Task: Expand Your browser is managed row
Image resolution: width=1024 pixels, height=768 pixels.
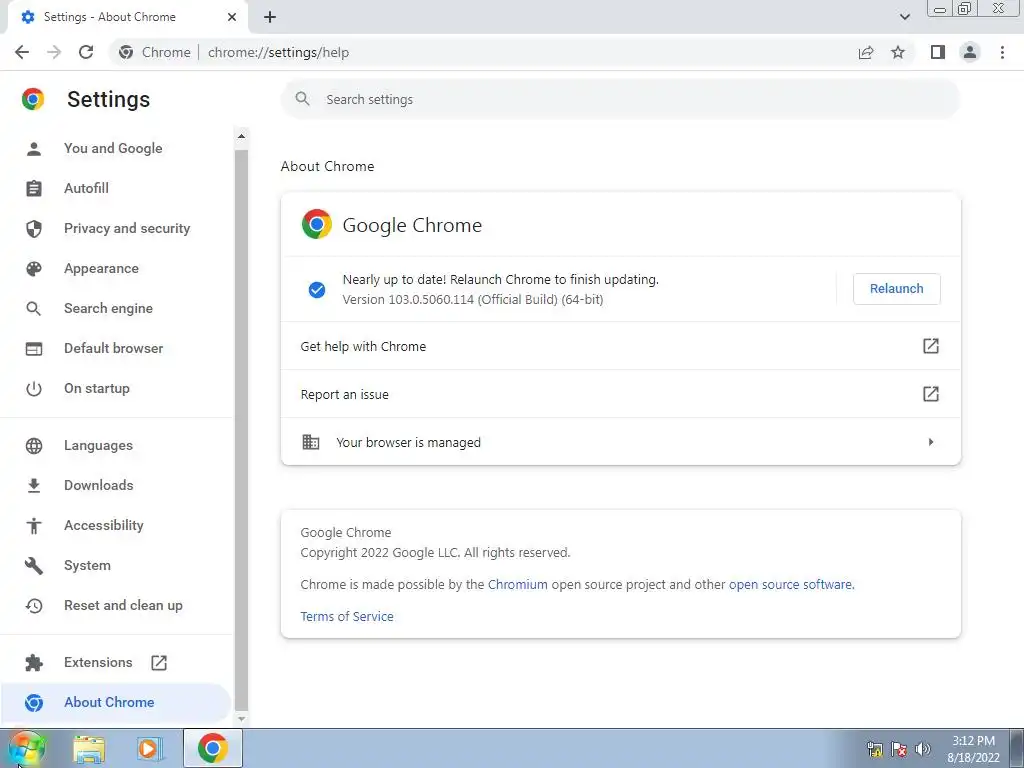Action: tap(620, 442)
